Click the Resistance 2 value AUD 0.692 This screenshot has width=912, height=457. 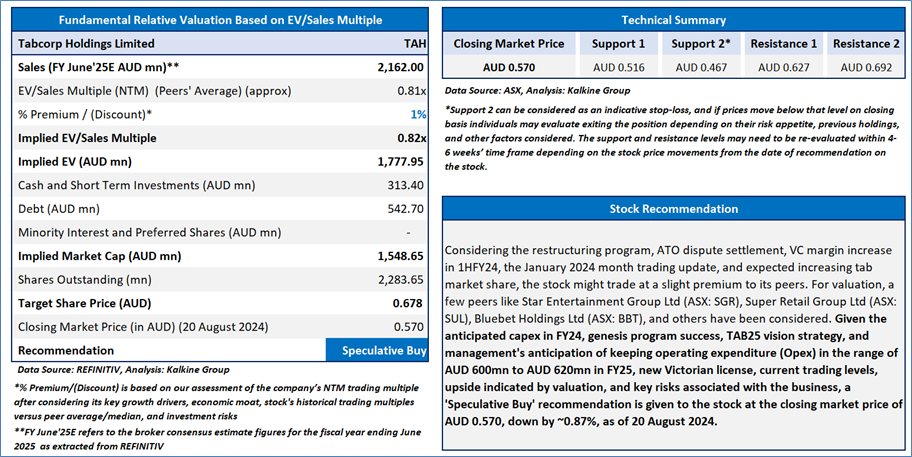(x=866, y=67)
